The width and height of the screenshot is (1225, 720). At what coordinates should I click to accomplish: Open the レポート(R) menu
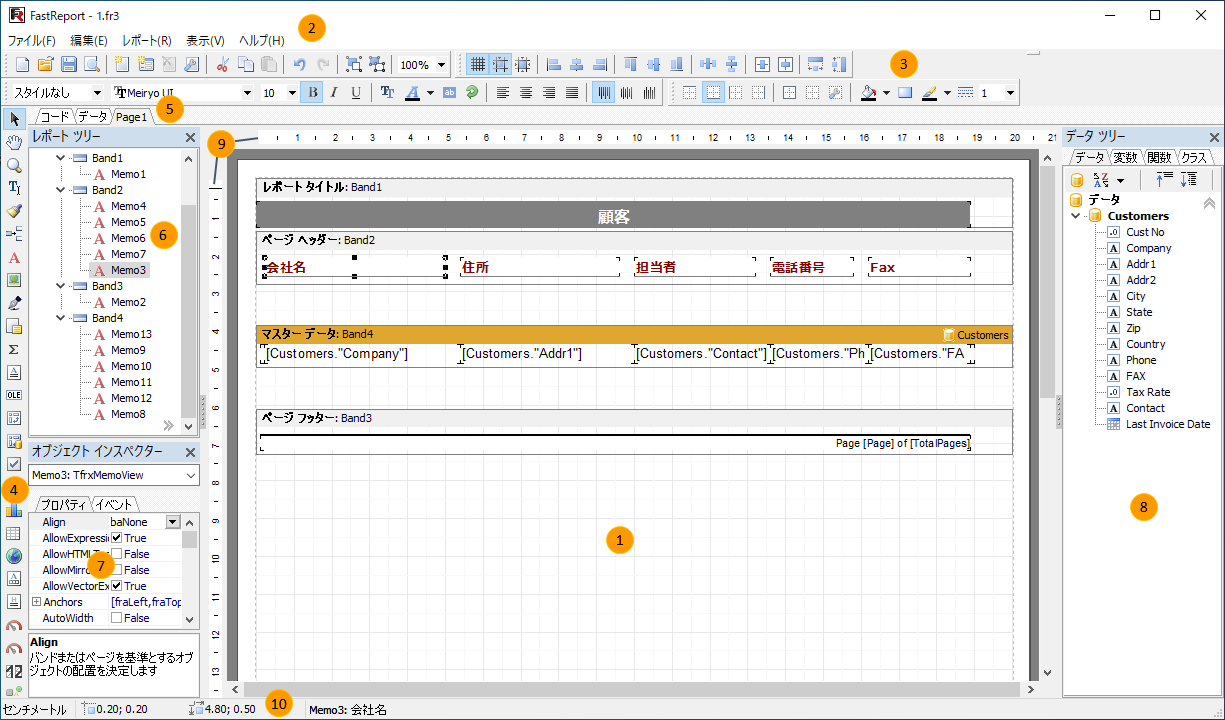tap(146, 41)
